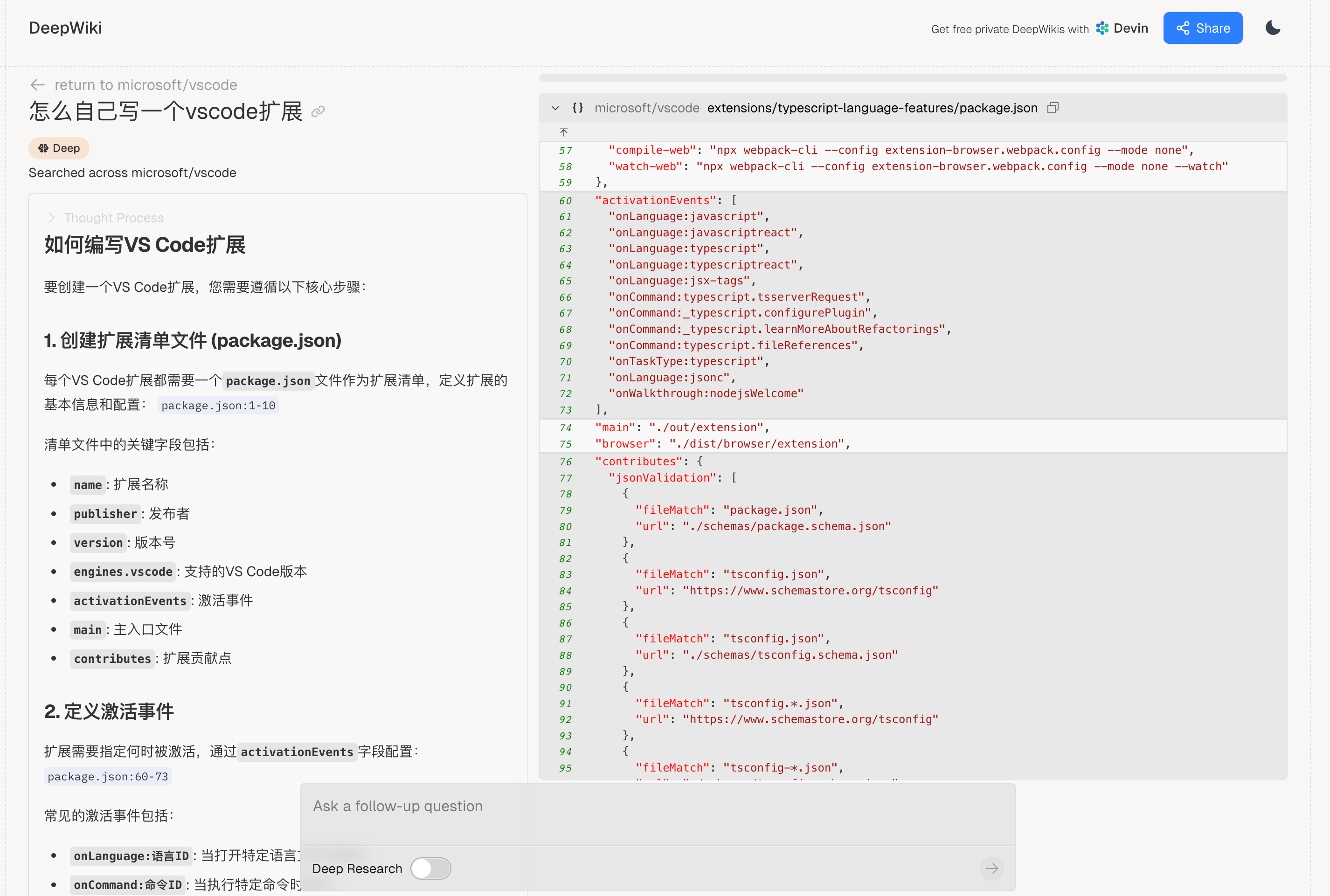Click the horizontal scrollbar above the code panel
Viewport: 1330px width, 896px height.
click(x=912, y=78)
